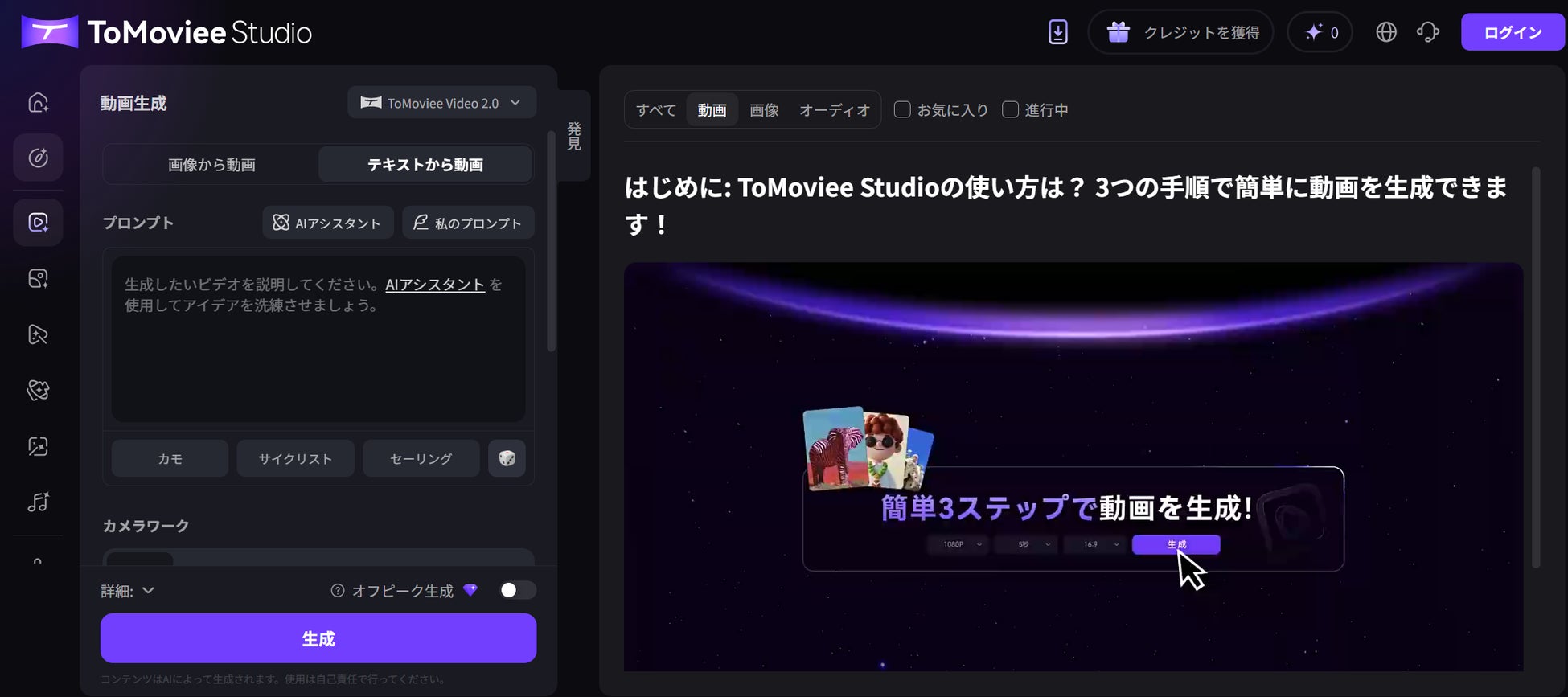Click the dice random prompt icon

(507, 458)
